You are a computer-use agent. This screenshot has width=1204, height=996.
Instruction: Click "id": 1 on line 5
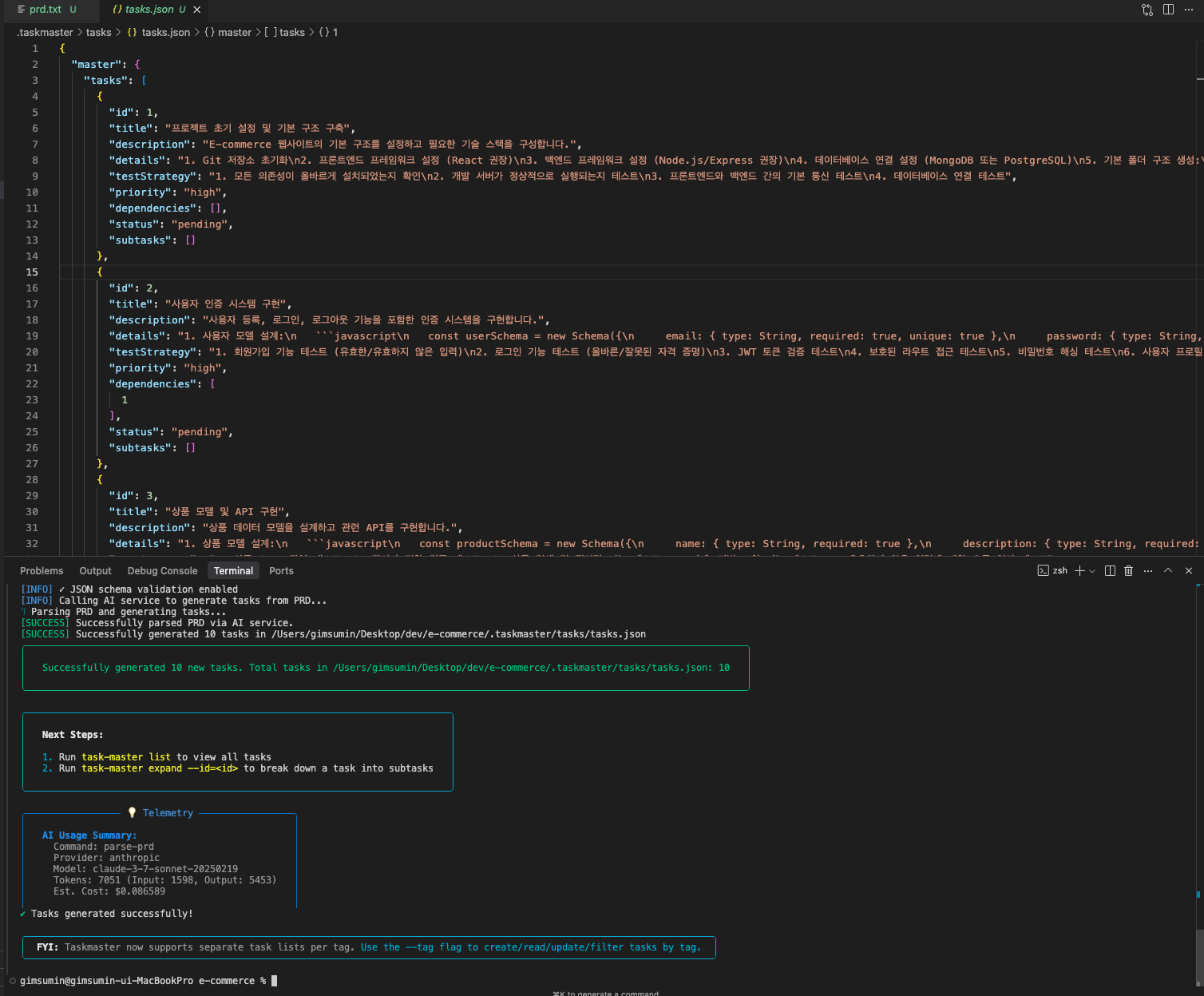(133, 112)
